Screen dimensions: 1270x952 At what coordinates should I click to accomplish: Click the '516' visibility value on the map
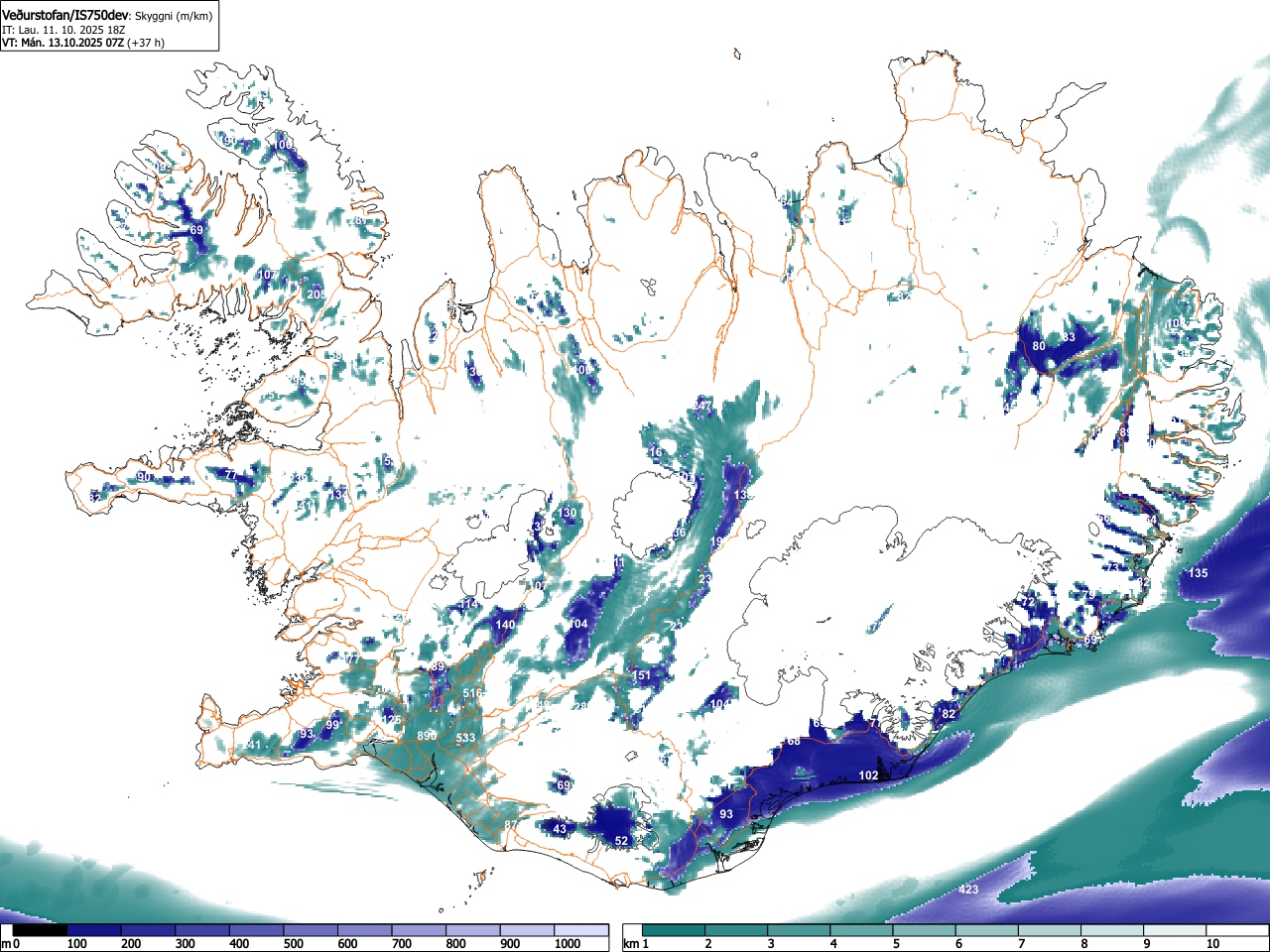(472, 694)
